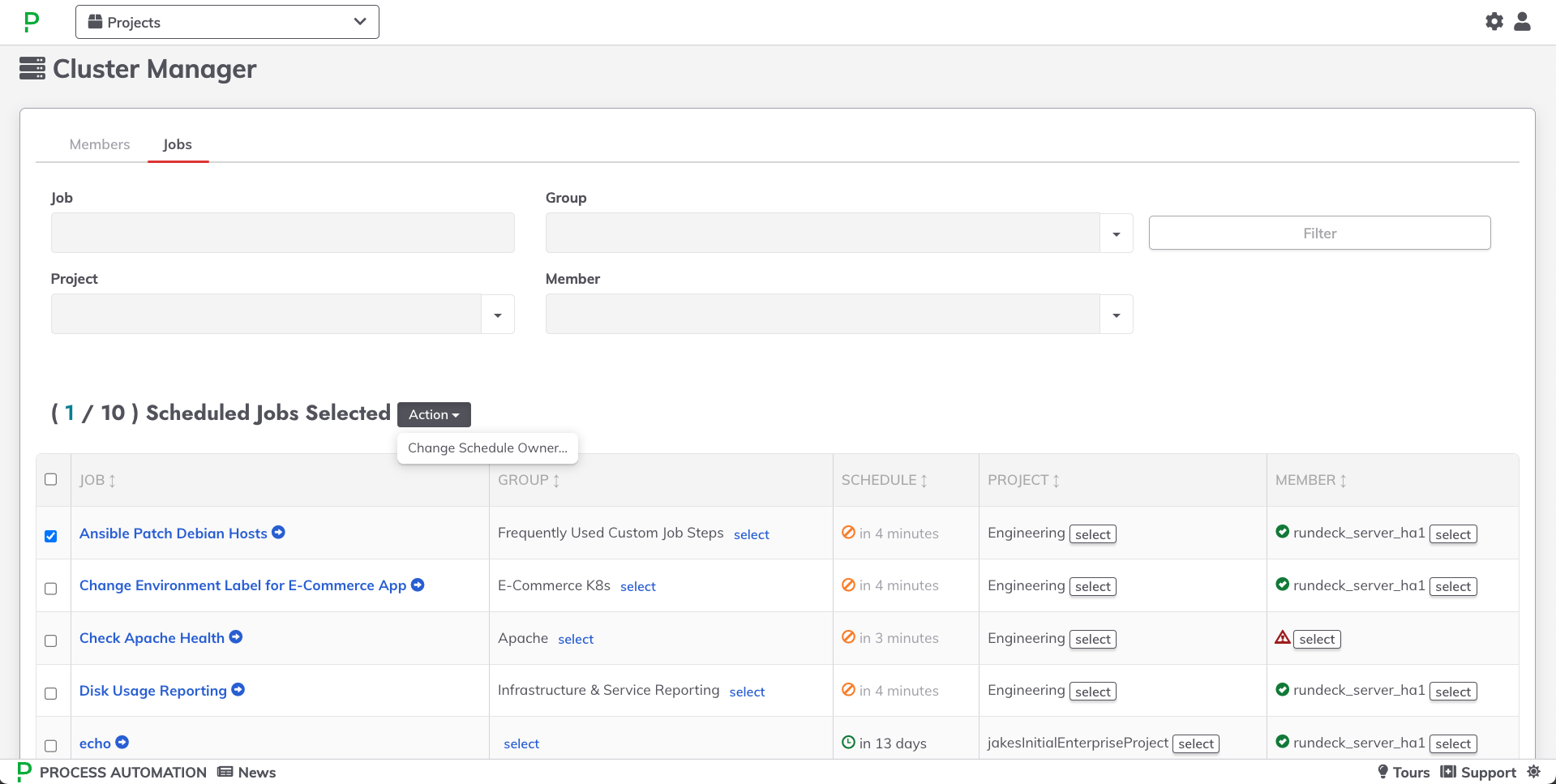Switch to the Members tab
This screenshot has width=1556, height=784.
[x=100, y=144]
